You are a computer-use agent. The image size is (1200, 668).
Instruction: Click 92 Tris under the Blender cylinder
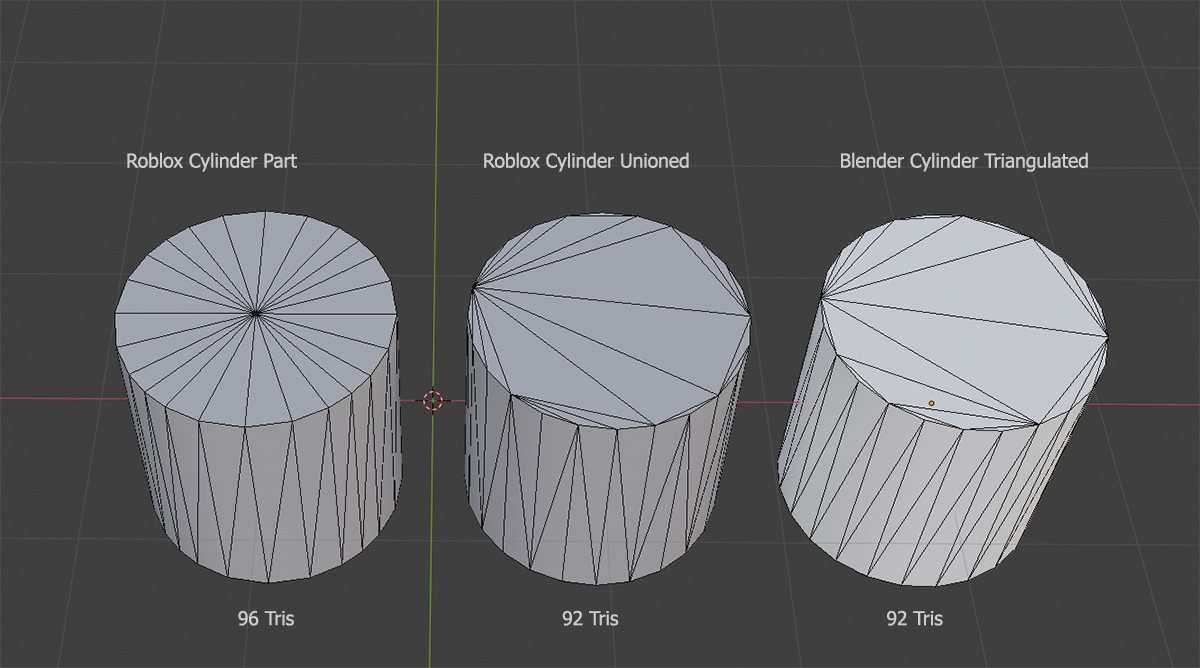[x=914, y=618]
